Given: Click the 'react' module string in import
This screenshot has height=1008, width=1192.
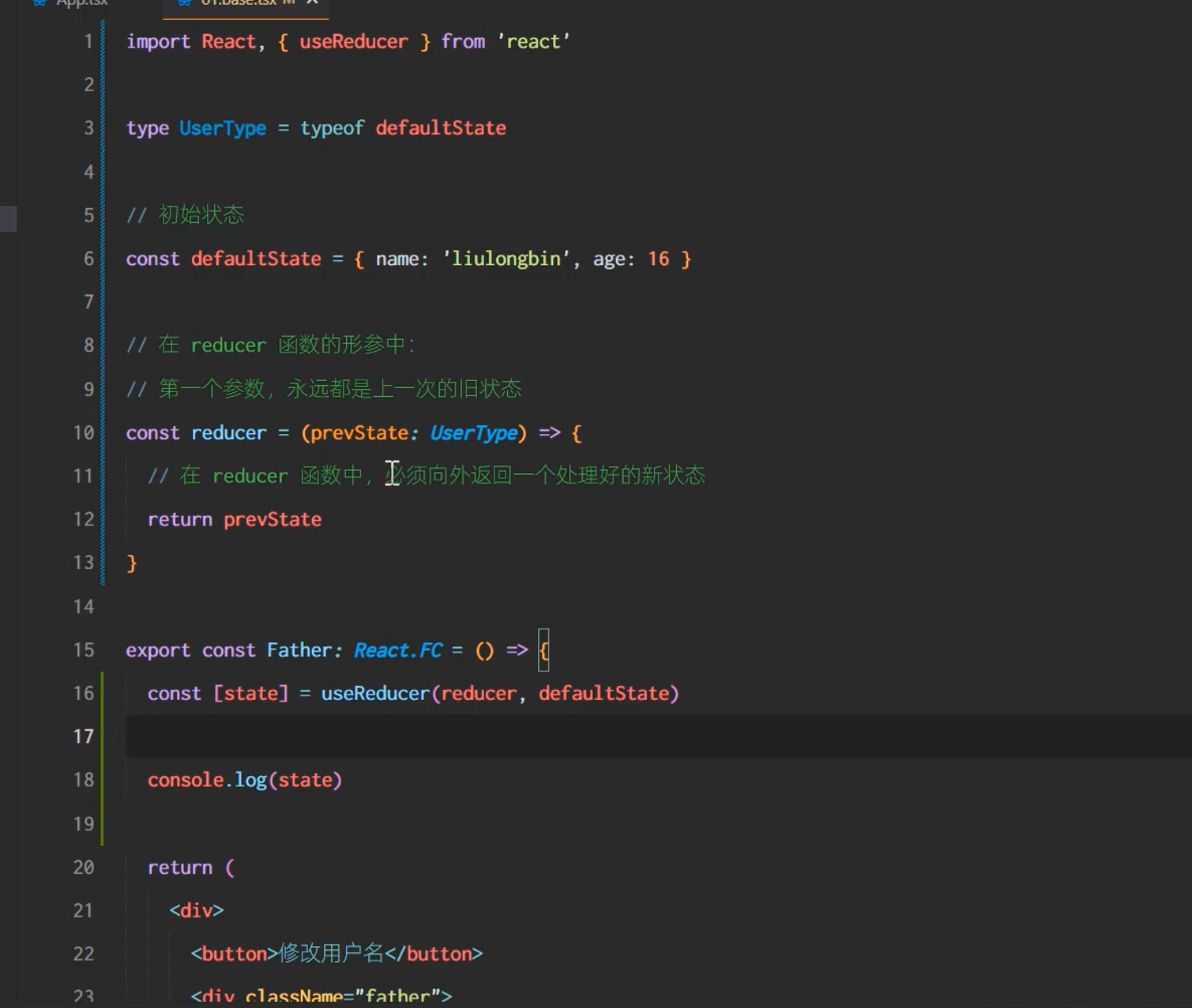Looking at the screenshot, I should point(533,42).
